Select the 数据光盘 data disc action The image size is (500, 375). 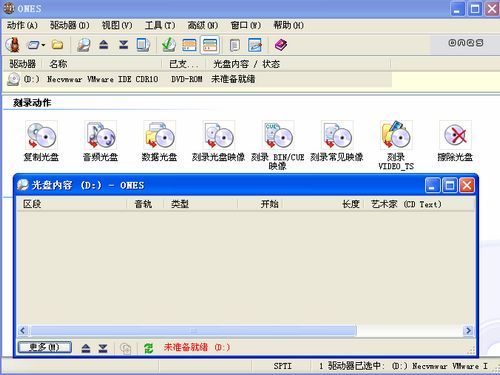[x=159, y=141]
